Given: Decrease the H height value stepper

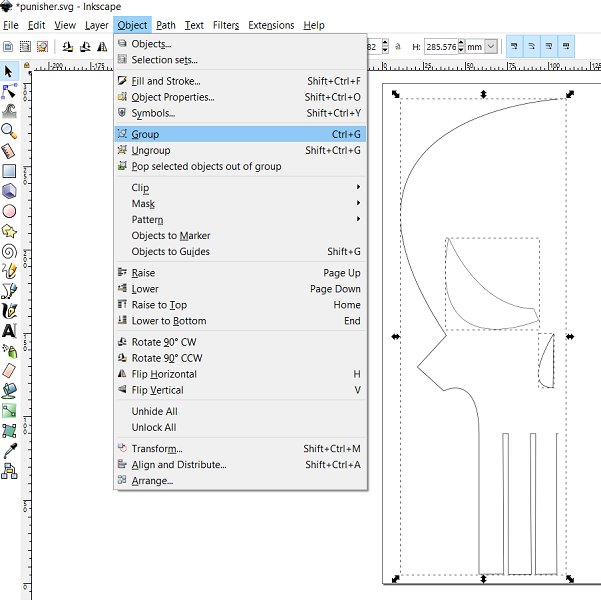Looking at the screenshot, I should (461, 50).
